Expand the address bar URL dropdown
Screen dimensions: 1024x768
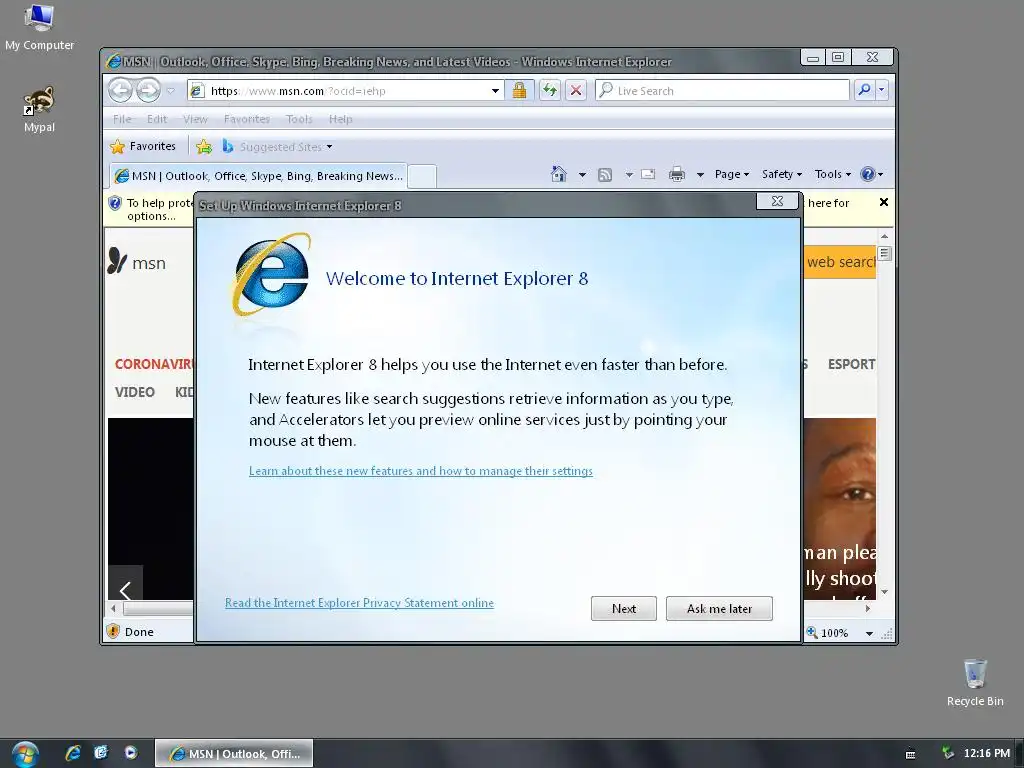click(495, 91)
